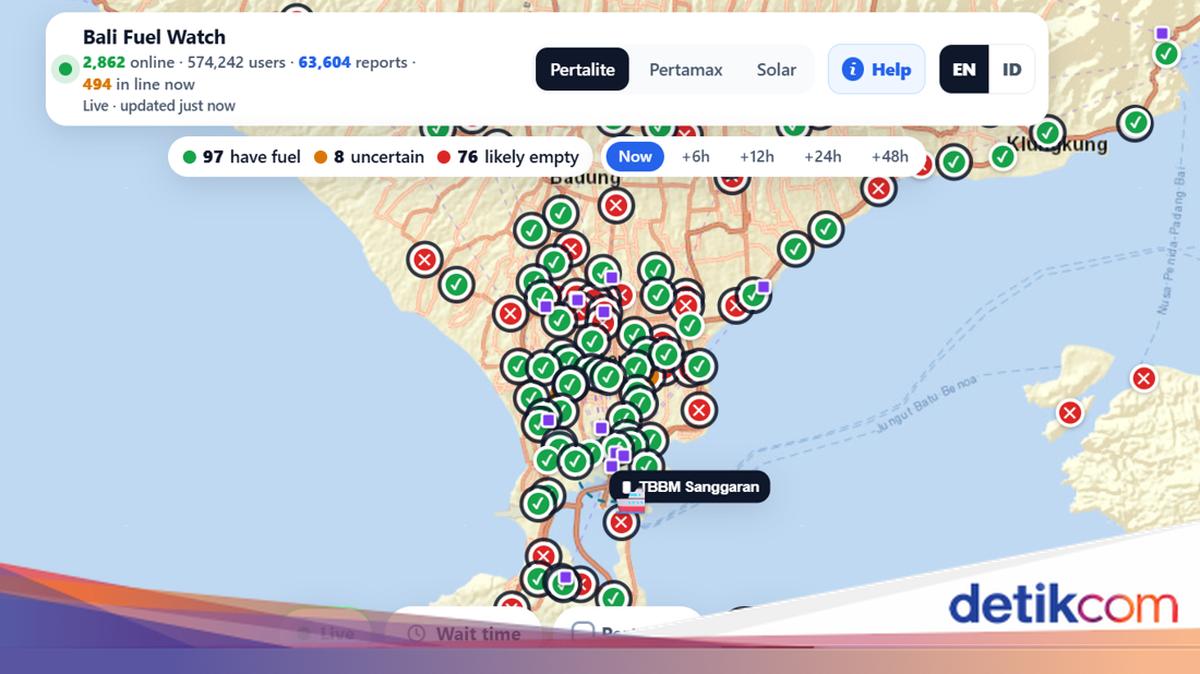This screenshot has height=674, width=1200.
Task: Click the '494 in line now' text
Action: pos(139,84)
